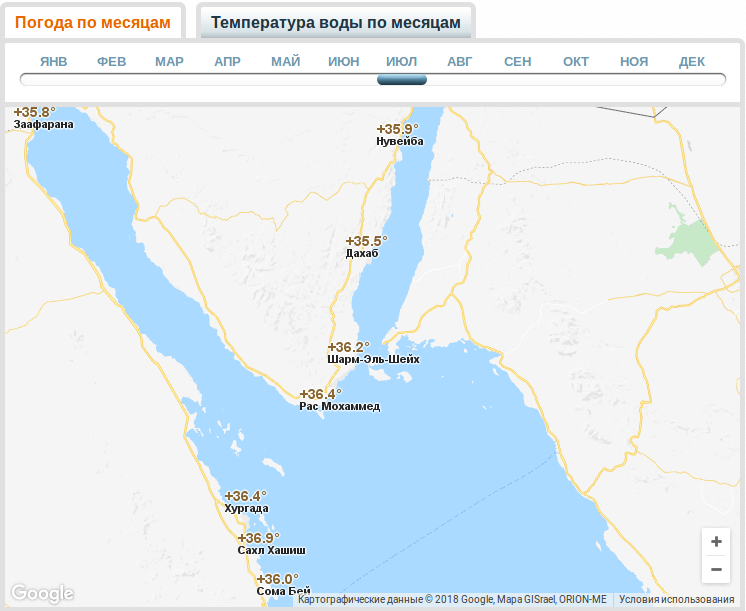Click the +36.4° temperature above Рас Мохаммед
The image size is (746, 611).
[320, 394]
